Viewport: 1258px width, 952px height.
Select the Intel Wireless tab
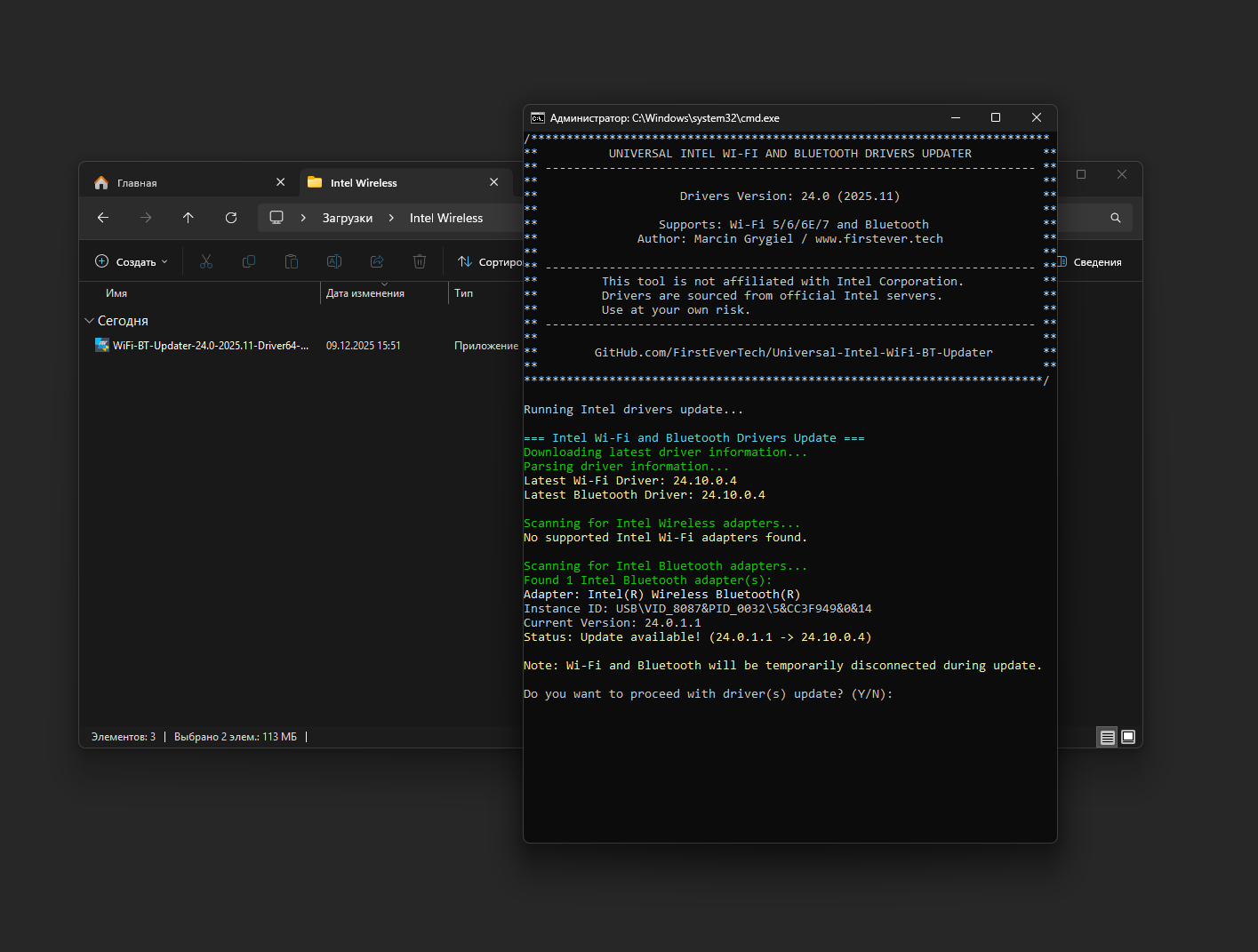364,183
